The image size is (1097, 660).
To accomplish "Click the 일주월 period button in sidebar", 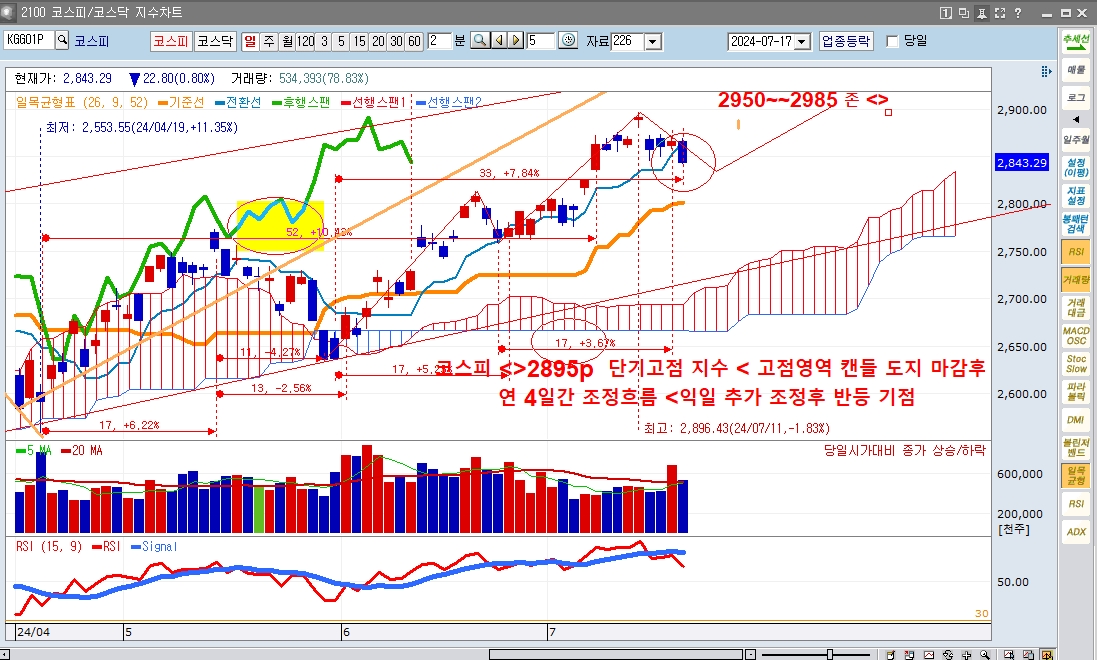I will [1075, 139].
